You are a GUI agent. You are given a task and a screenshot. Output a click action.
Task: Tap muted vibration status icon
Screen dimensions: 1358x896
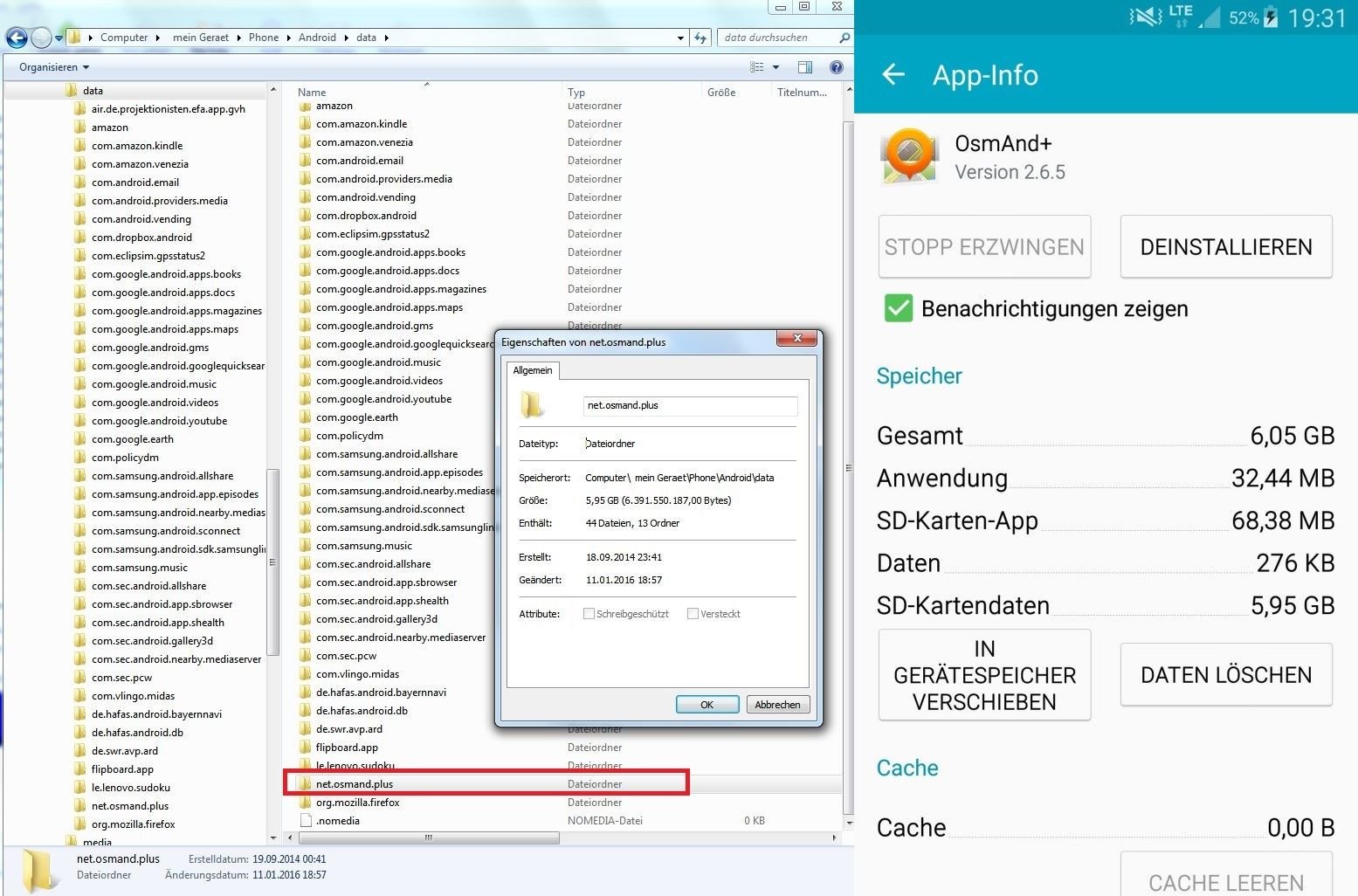click(x=1144, y=17)
